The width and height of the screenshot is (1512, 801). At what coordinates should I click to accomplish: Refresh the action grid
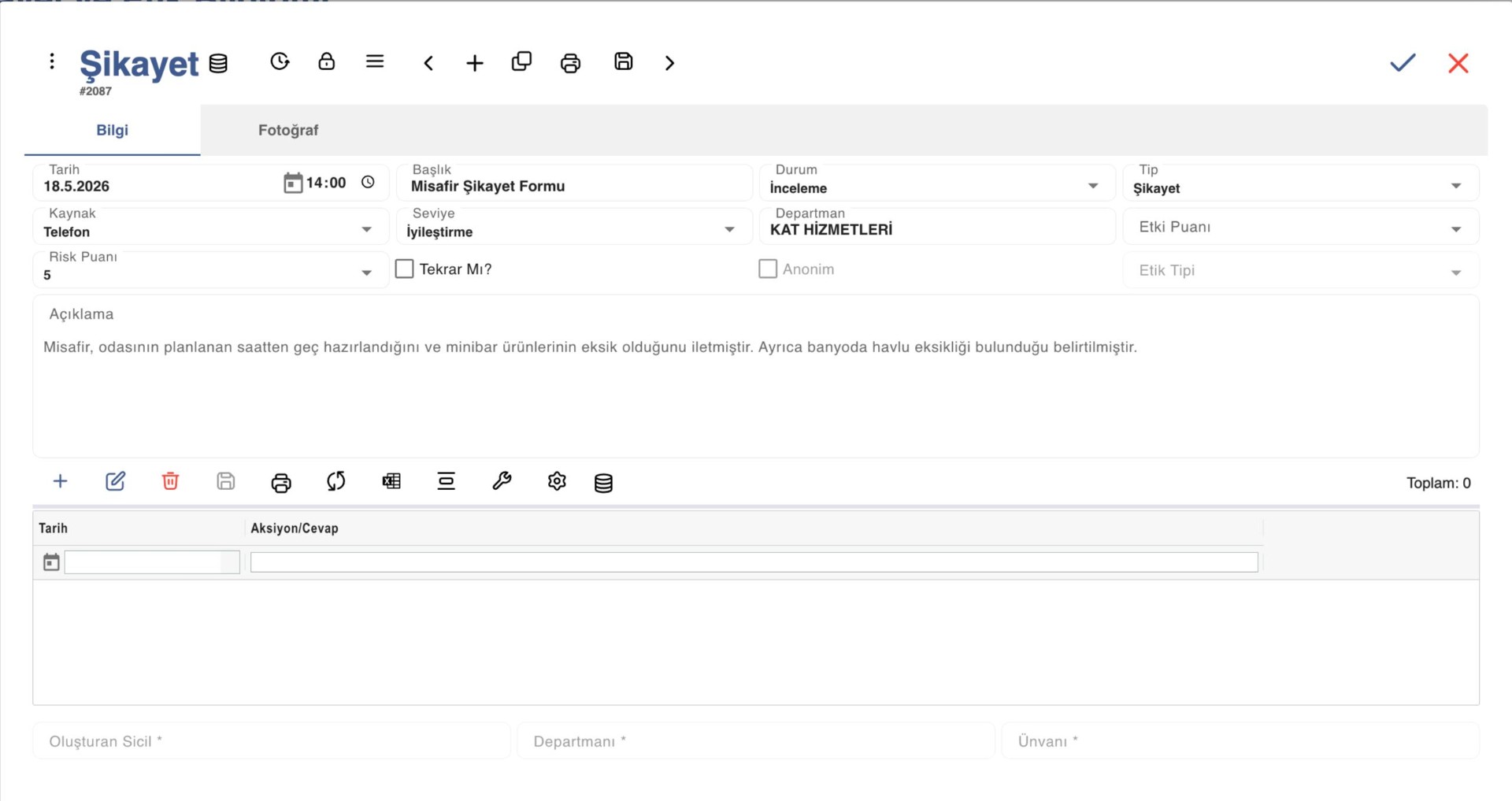pyautogui.click(x=336, y=481)
